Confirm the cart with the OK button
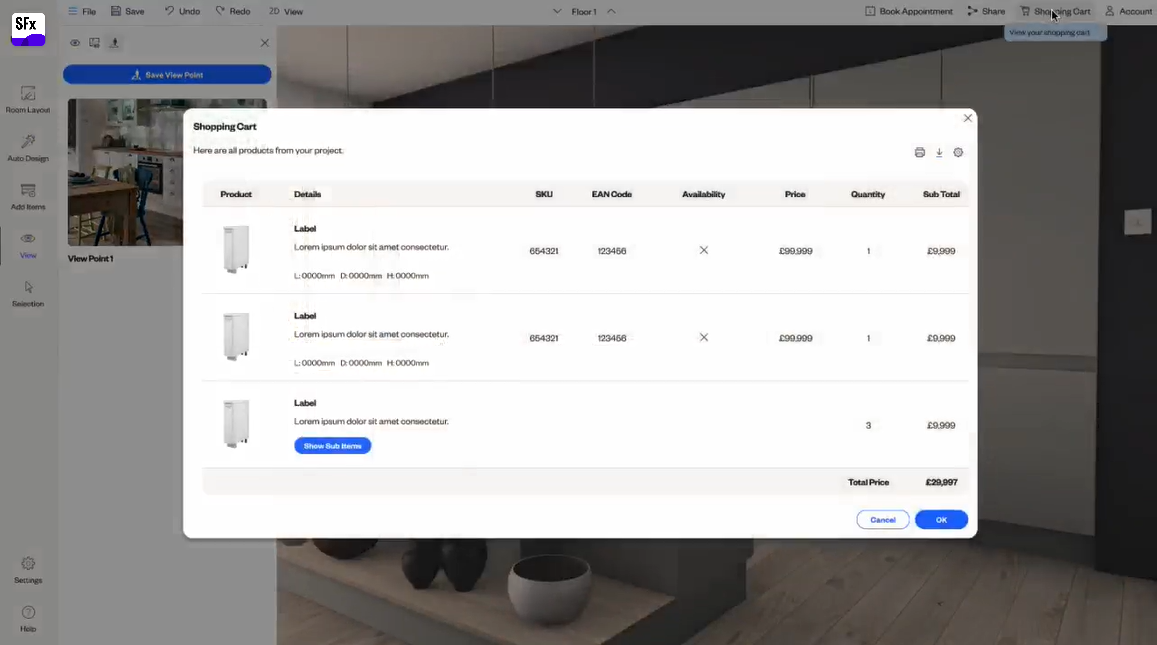The height and width of the screenshot is (645, 1157). [940, 519]
